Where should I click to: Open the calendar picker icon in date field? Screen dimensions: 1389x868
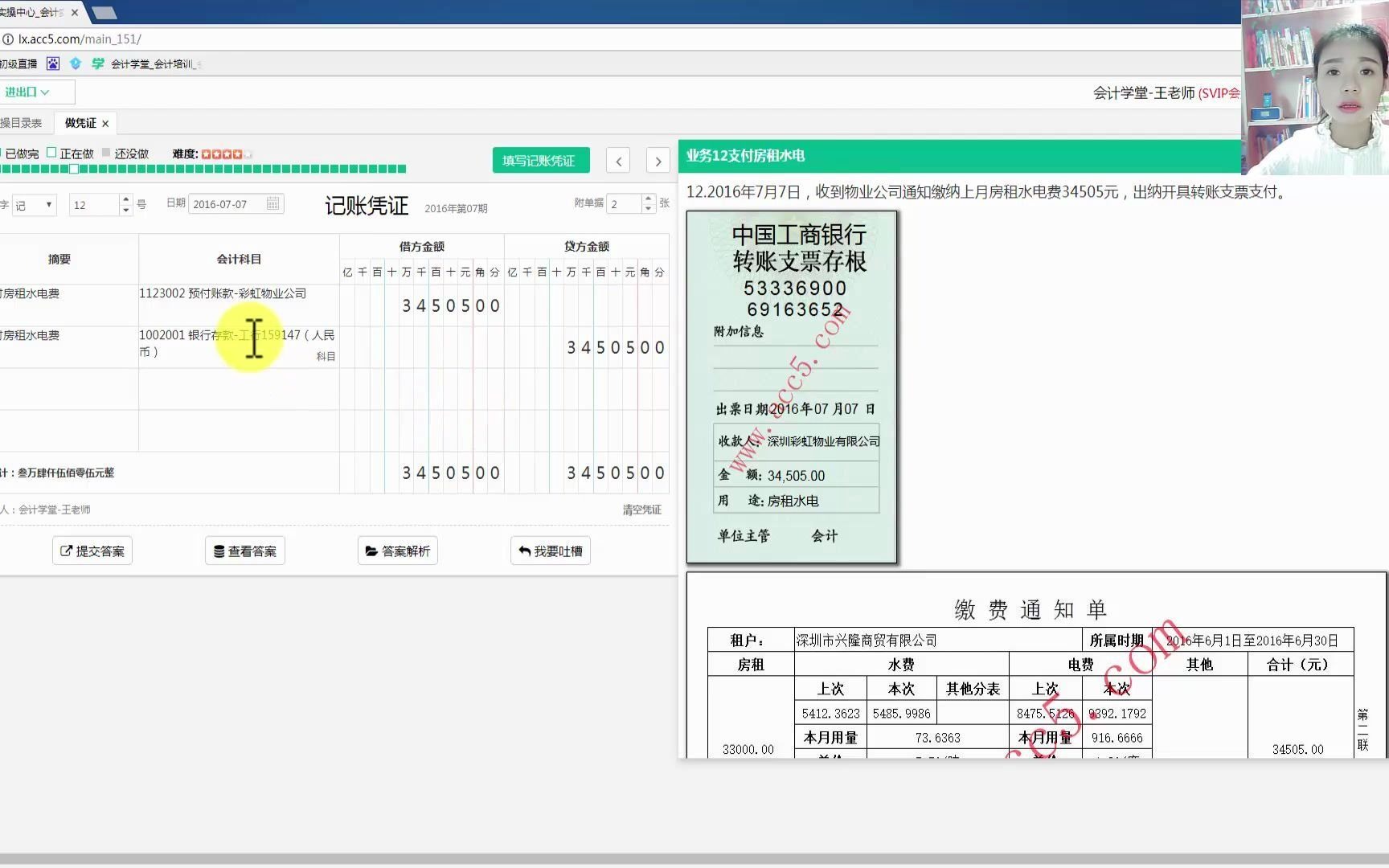pyautogui.click(x=273, y=203)
